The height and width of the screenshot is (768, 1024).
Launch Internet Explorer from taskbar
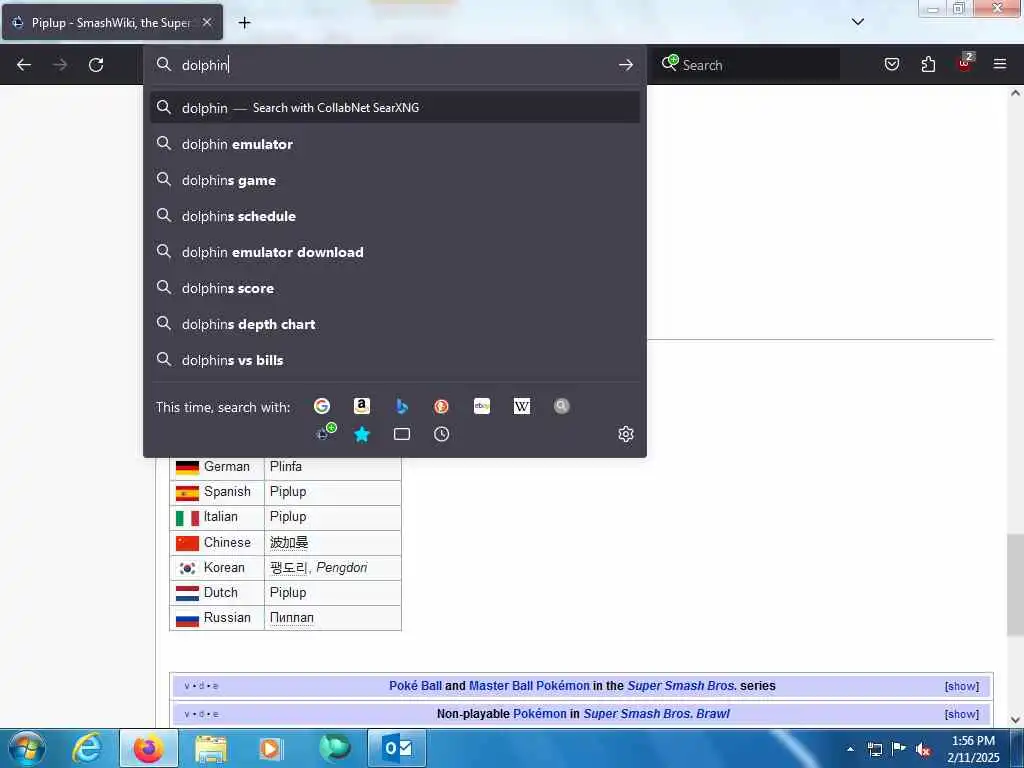click(86, 748)
